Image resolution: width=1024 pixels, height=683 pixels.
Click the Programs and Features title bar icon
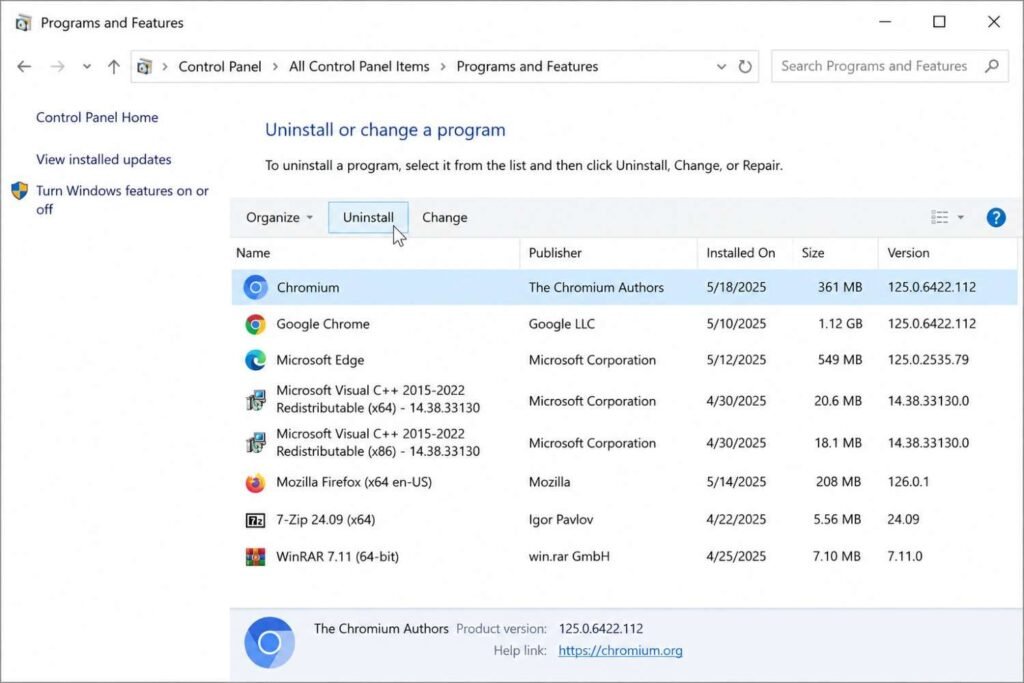tap(23, 23)
